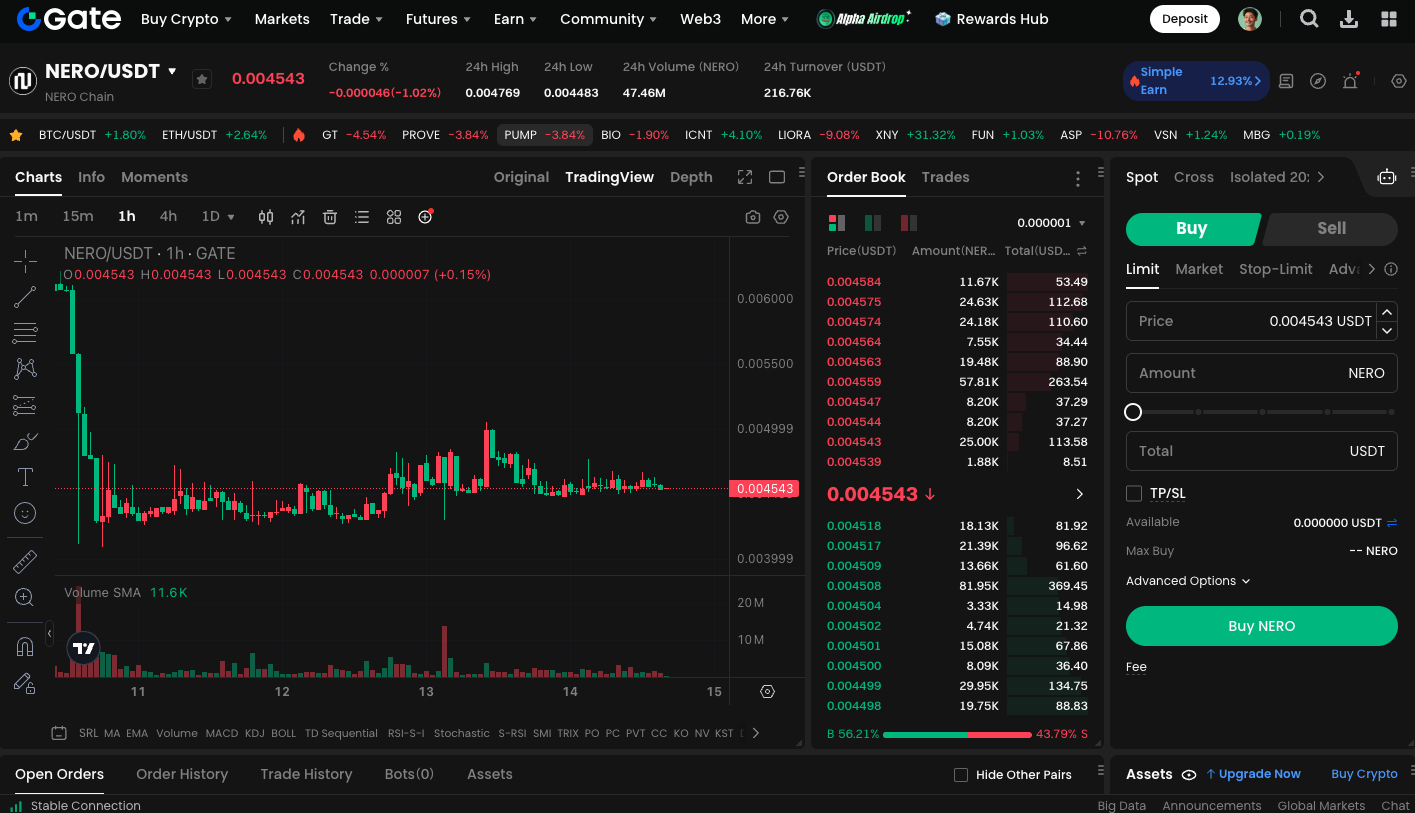Toggle the magnet snap mode
Screen dimensions: 1415x813
click(25, 647)
